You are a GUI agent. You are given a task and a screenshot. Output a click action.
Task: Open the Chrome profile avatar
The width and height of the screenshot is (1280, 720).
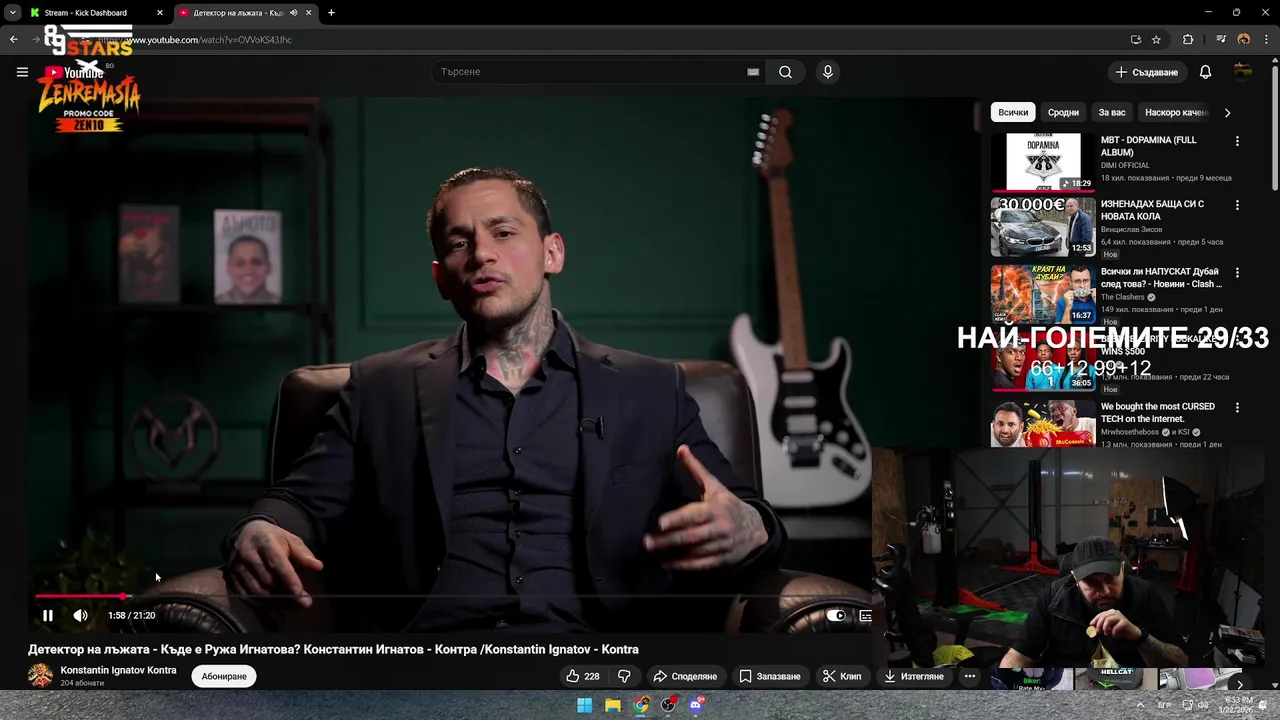click(x=1244, y=40)
